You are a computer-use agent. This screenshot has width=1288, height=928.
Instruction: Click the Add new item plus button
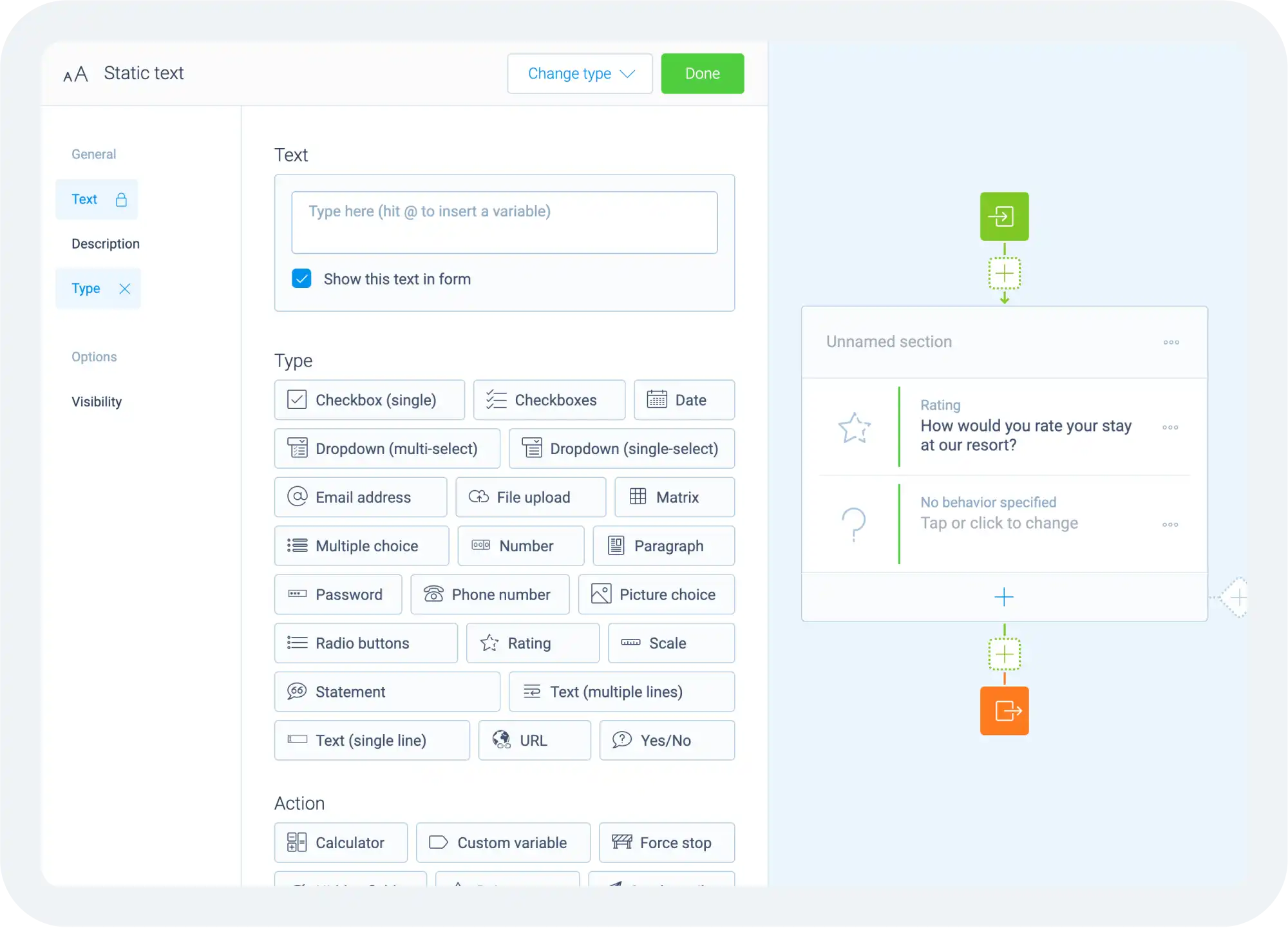point(1004,596)
